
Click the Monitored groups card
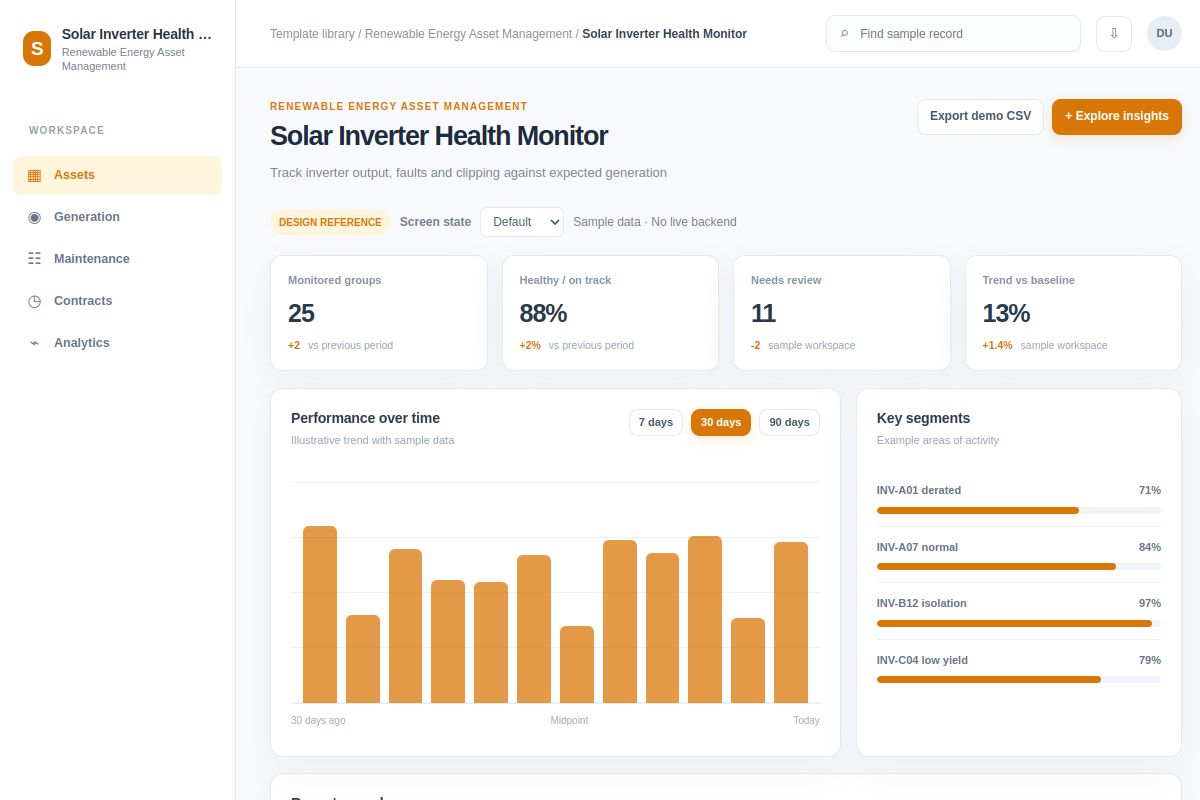click(x=379, y=313)
